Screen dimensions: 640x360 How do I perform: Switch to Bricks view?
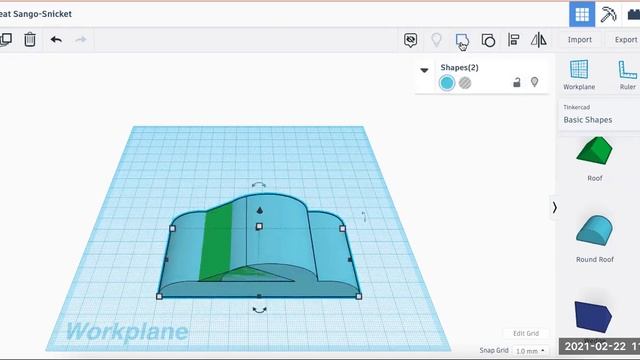point(633,14)
